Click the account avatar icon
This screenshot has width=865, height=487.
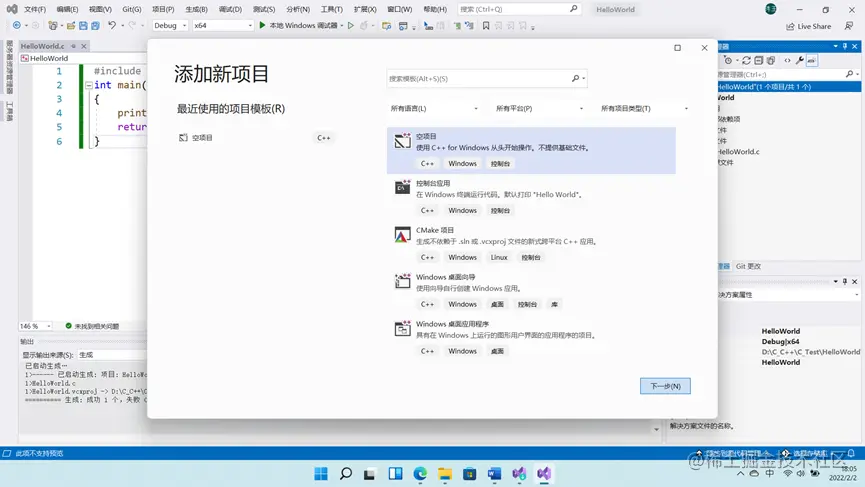tap(771, 9)
